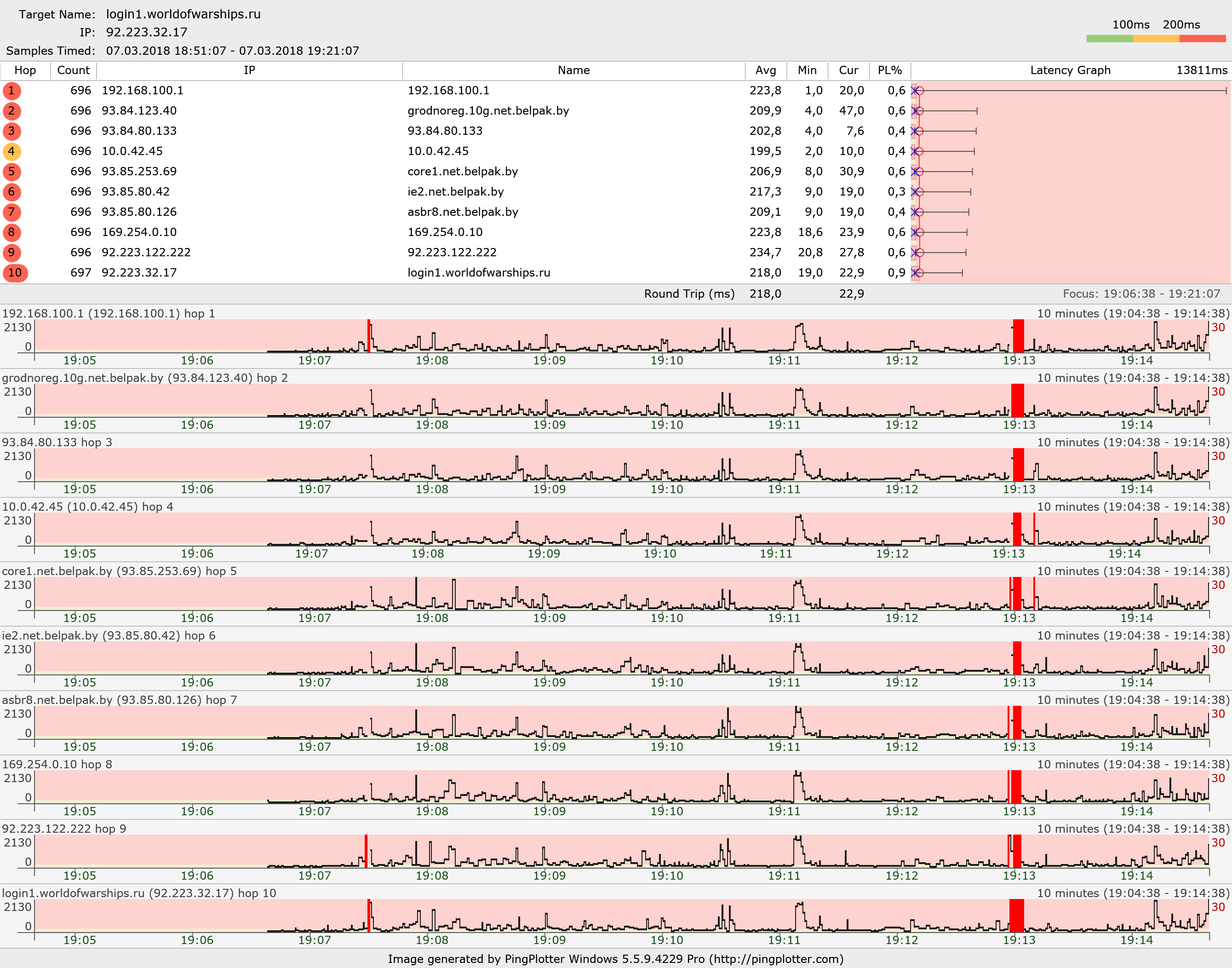The height and width of the screenshot is (968, 1232).
Task: Click the 93.84.80.133 hop 3 graph title
Action: (57, 443)
